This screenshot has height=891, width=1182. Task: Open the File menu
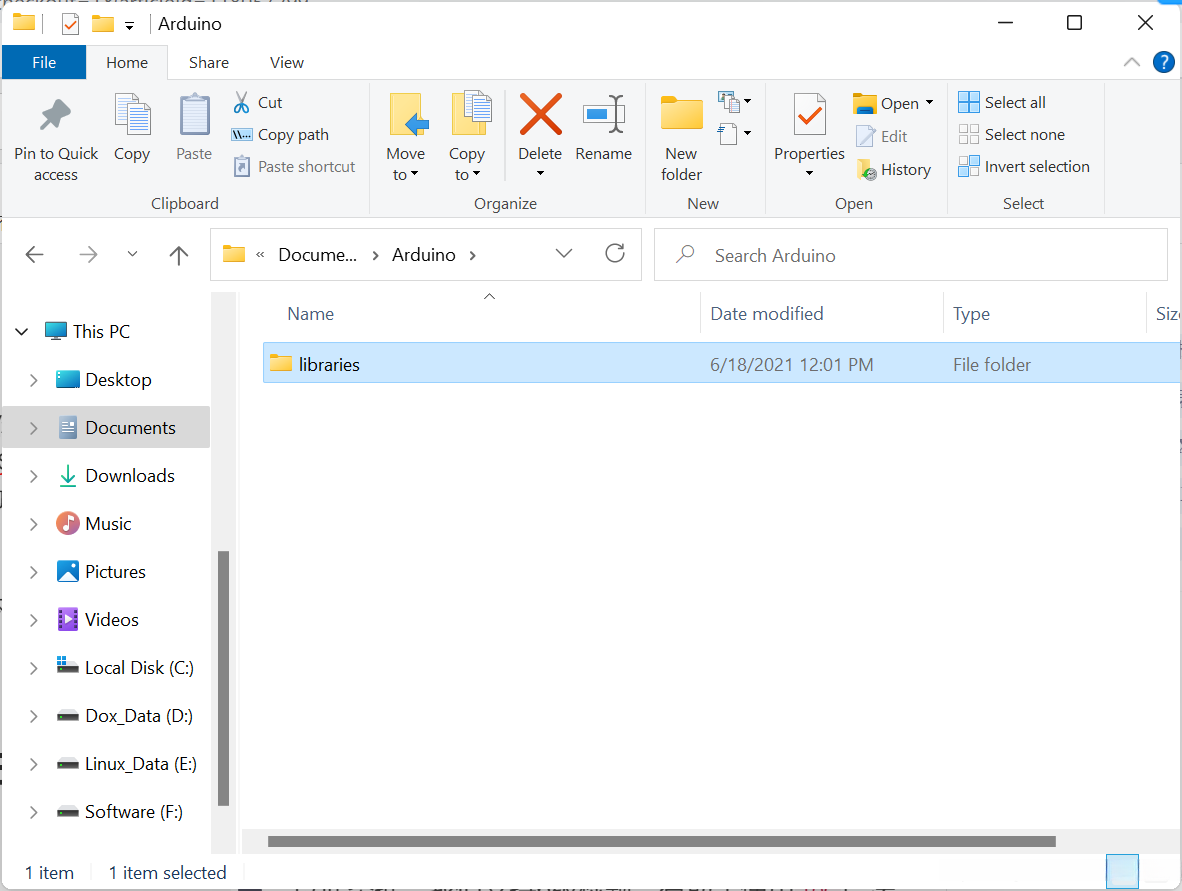(x=44, y=62)
